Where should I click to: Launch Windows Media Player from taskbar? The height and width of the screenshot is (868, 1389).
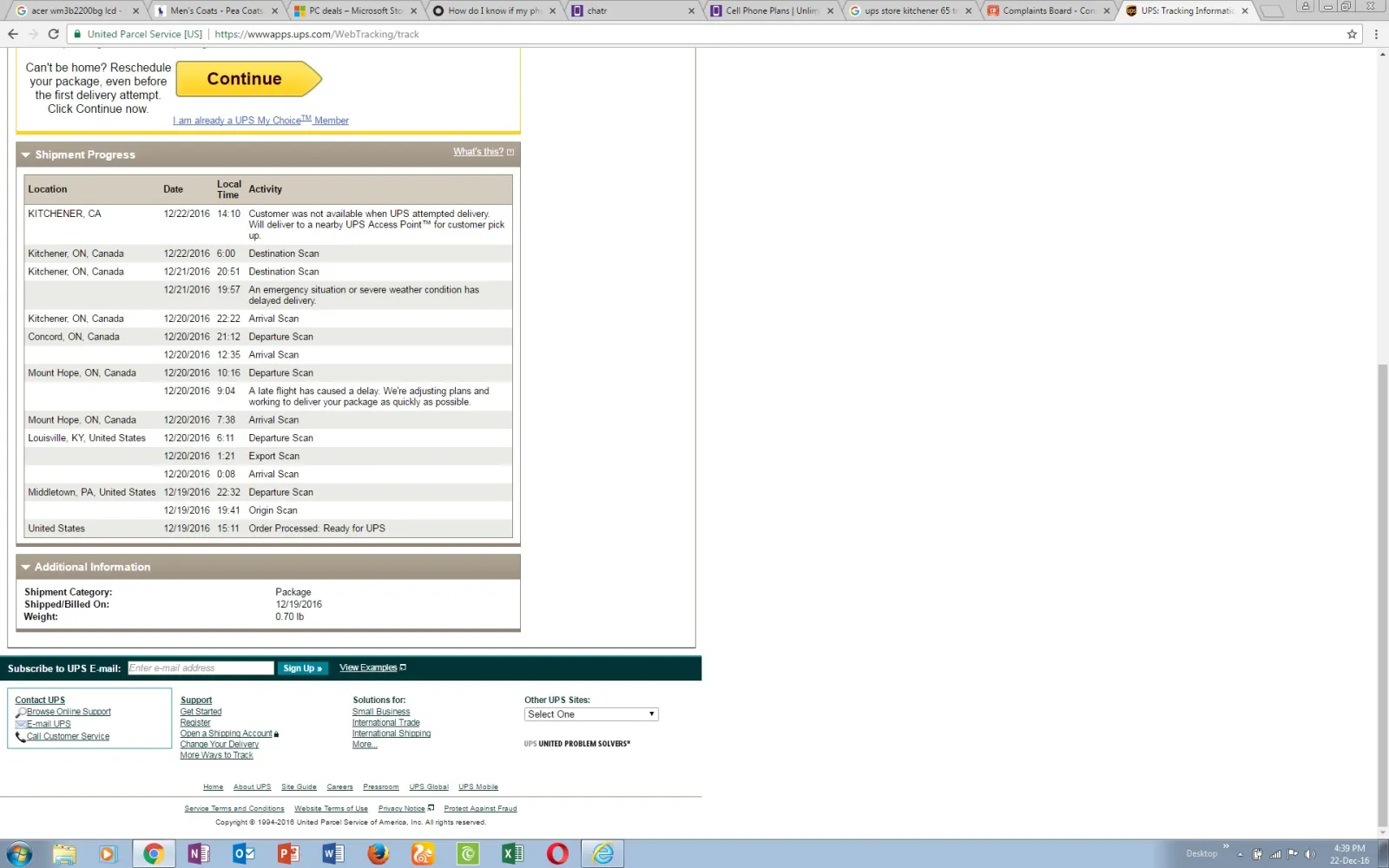pos(108,853)
